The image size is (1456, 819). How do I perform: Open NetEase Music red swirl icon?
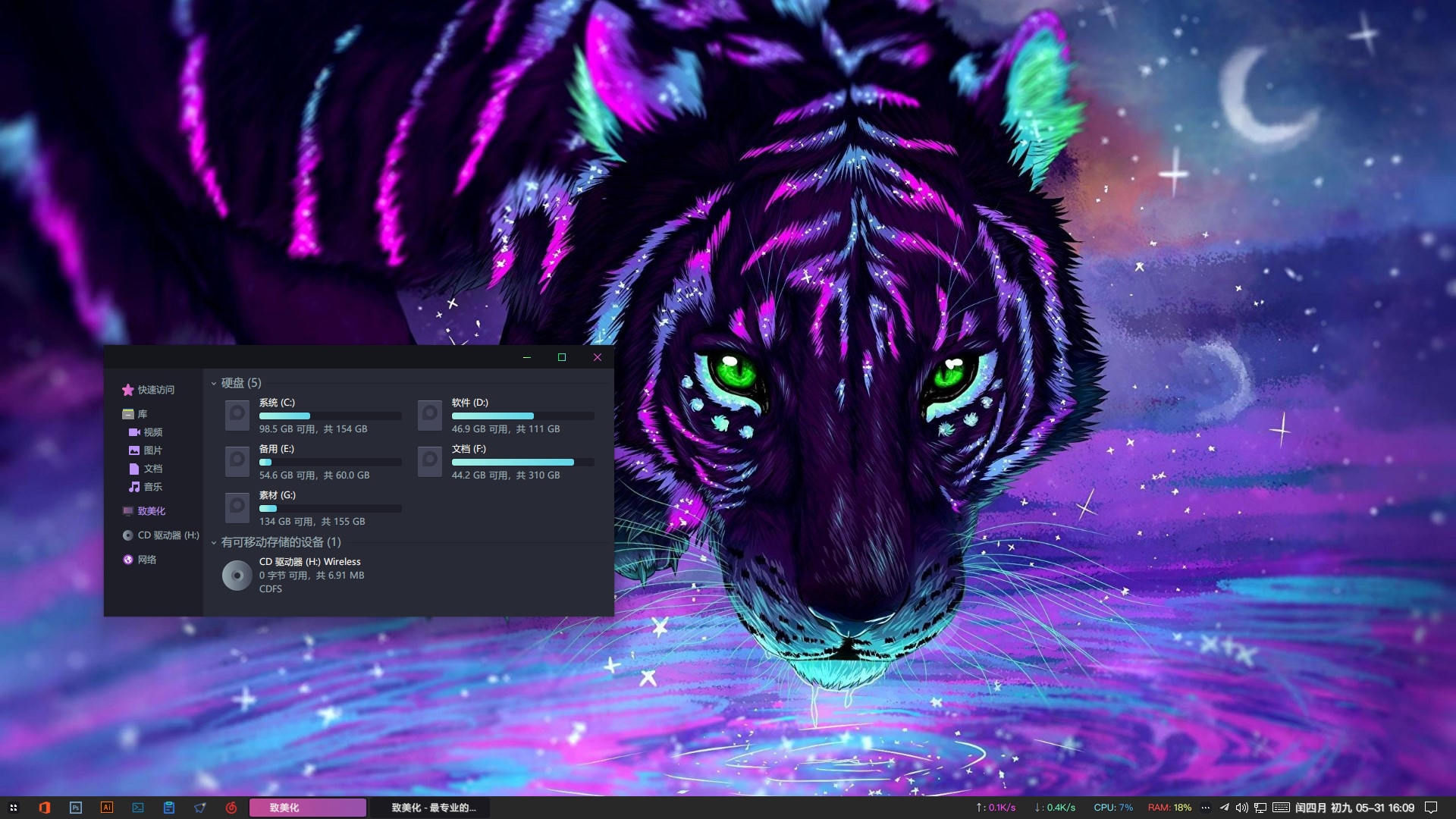231,808
